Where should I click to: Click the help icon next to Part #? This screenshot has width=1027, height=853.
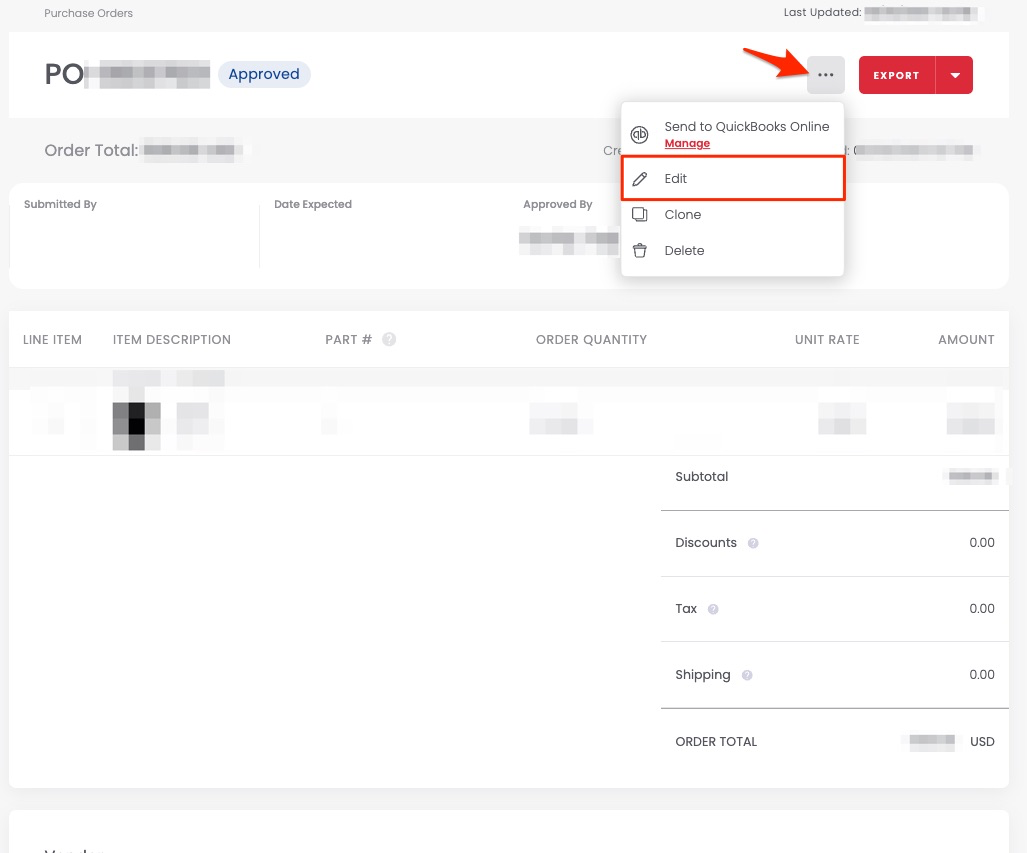pos(389,340)
